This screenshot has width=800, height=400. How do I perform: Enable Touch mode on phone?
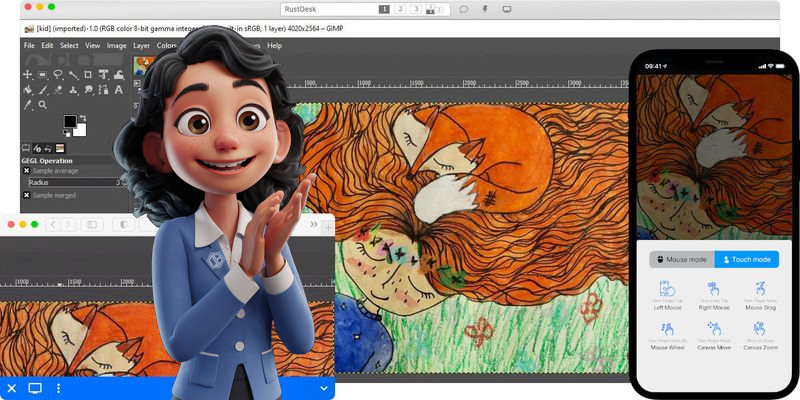[747, 259]
